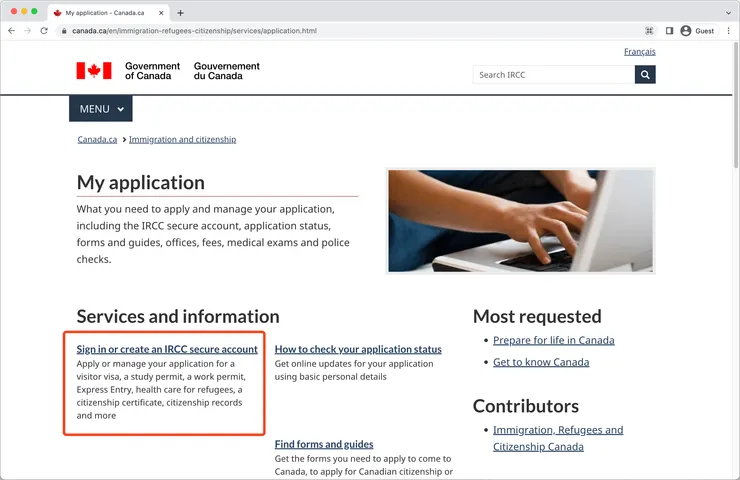Open Find forms and guides link
Viewport: 740px width, 480px height.
324,444
